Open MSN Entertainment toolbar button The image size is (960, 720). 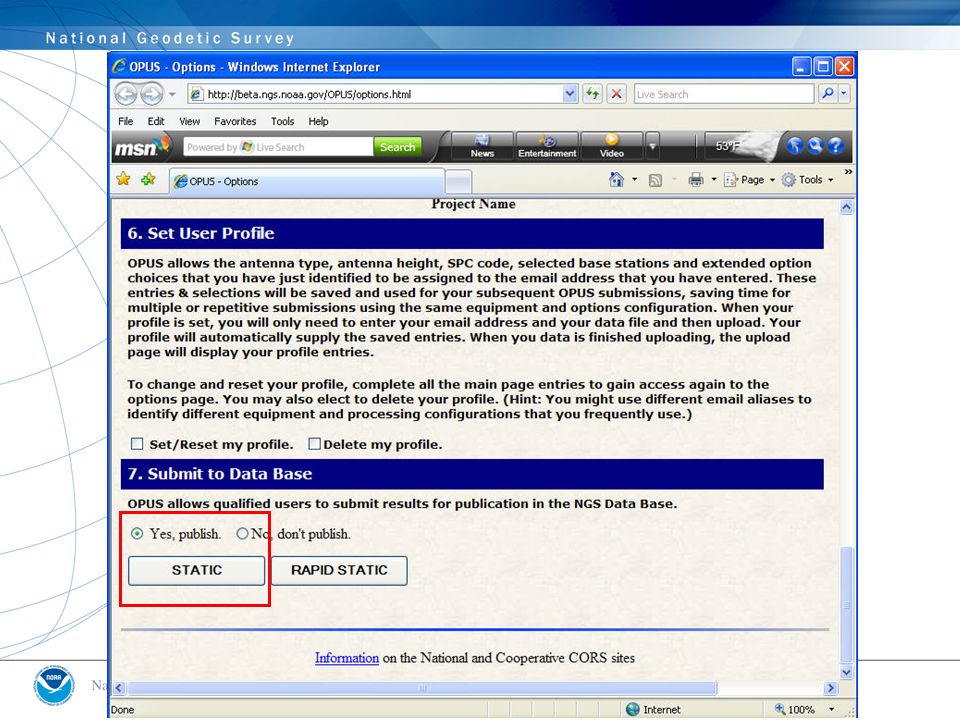(547, 146)
